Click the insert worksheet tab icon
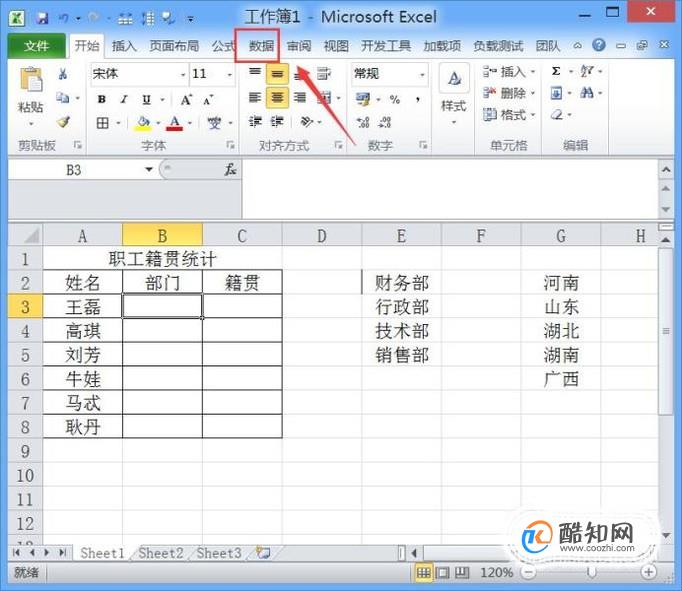 point(263,553)
